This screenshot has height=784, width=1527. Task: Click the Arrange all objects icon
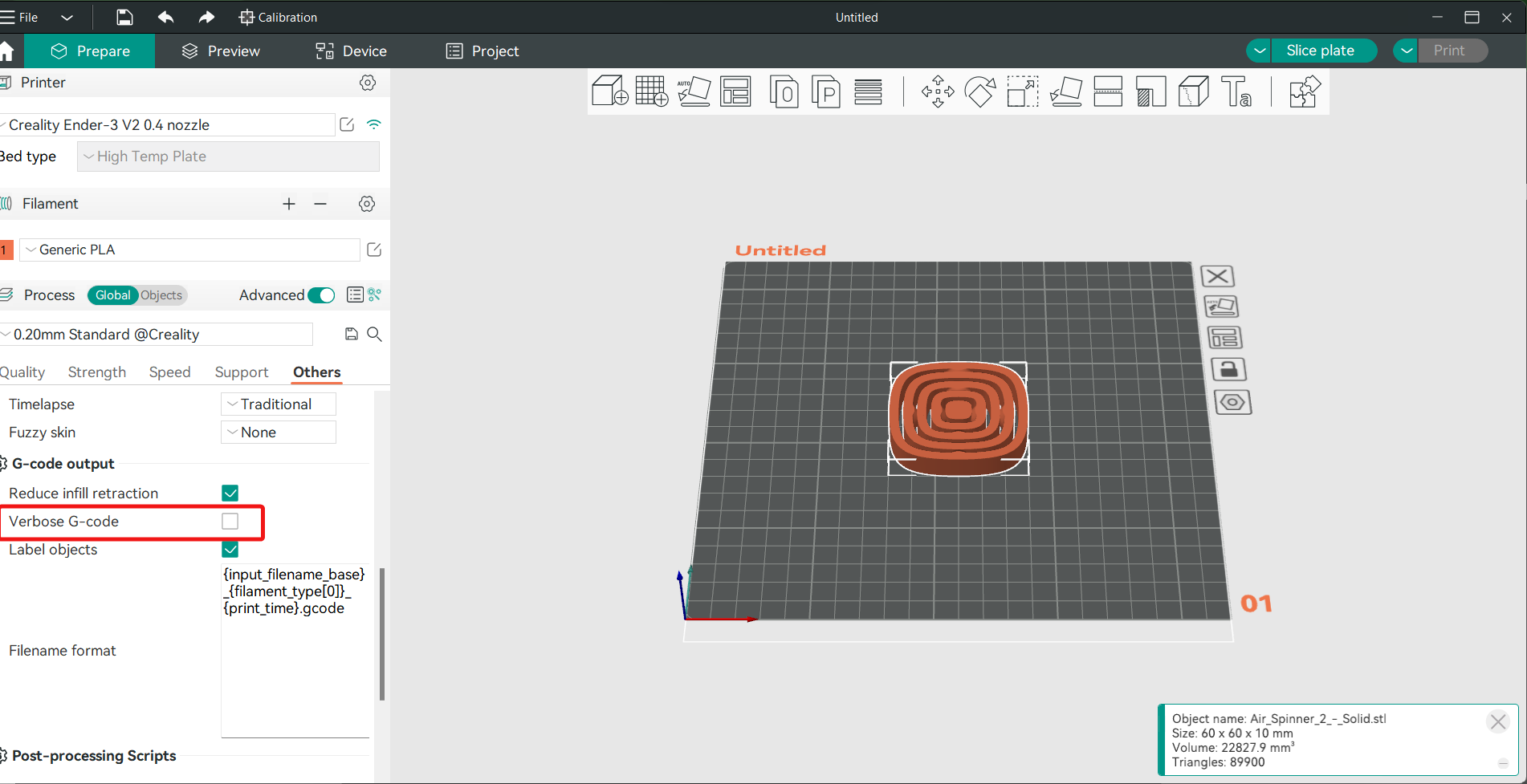(x=735, y=91)
